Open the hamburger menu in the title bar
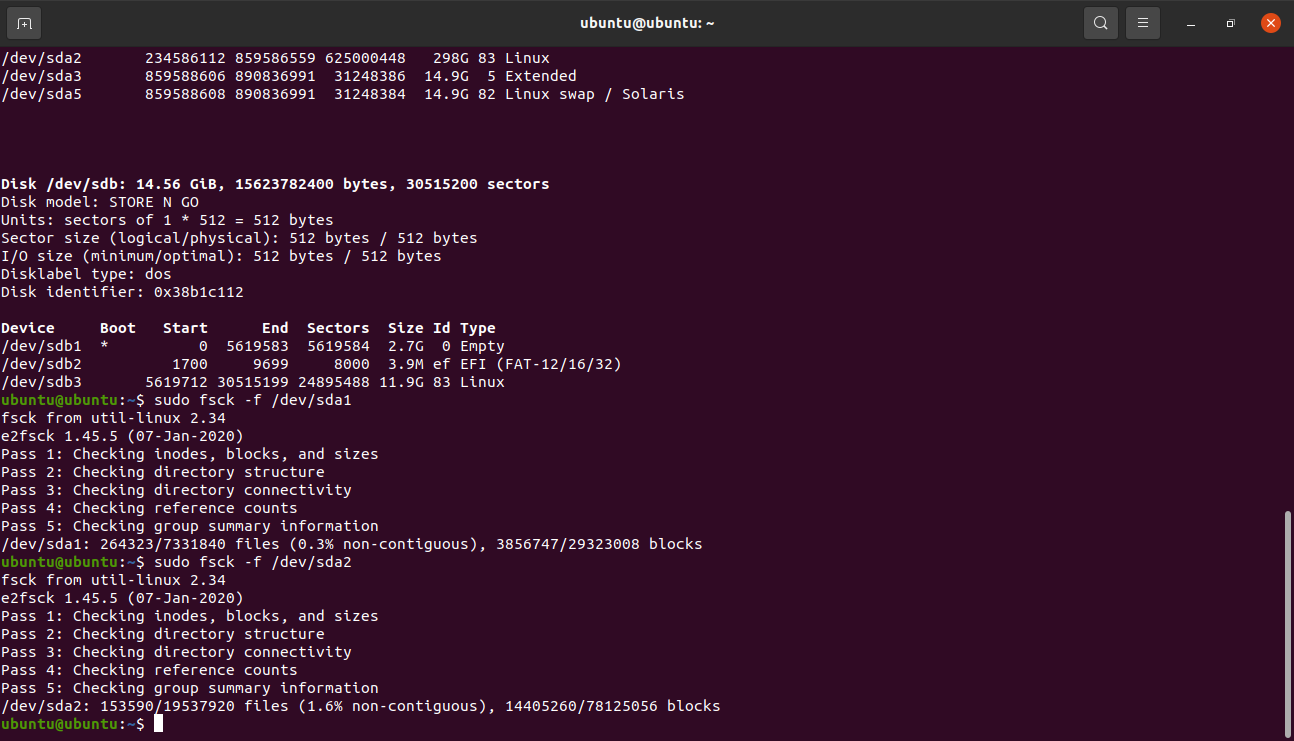The height and width of the screenshot is (741, 1294). [x=1143, y=23]
